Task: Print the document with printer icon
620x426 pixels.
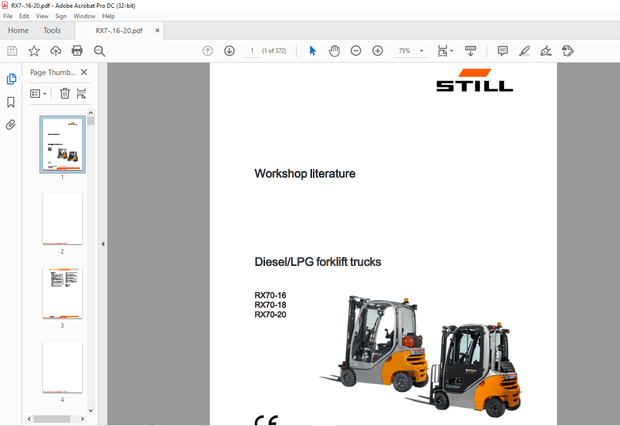Action: tap(77, 51)
